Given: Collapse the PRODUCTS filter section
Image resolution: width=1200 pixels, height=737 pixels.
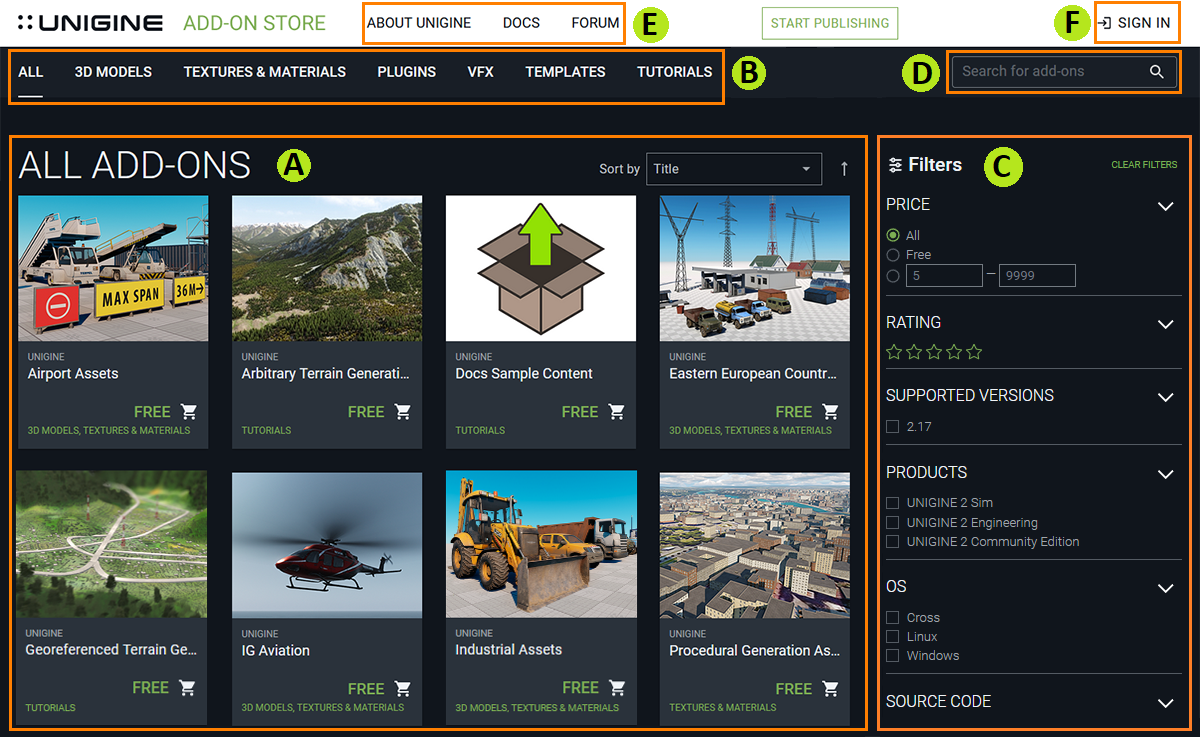Looking at the screenshot, I should (1165, 474).
